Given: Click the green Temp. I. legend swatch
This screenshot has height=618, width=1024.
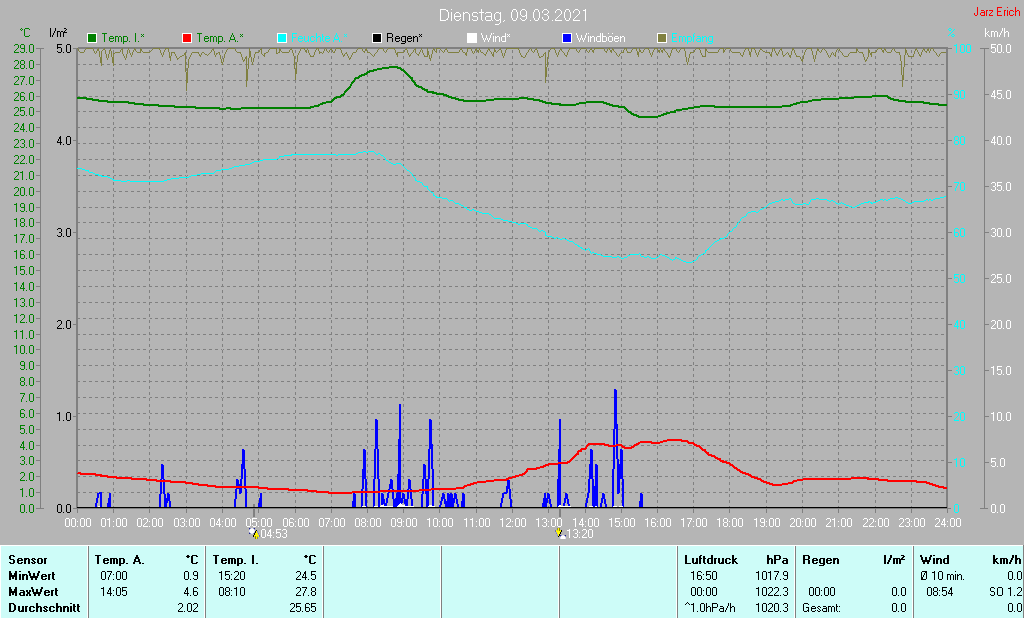Looking at the screenshot, I should pyautogui.click(x=92, y=39).
